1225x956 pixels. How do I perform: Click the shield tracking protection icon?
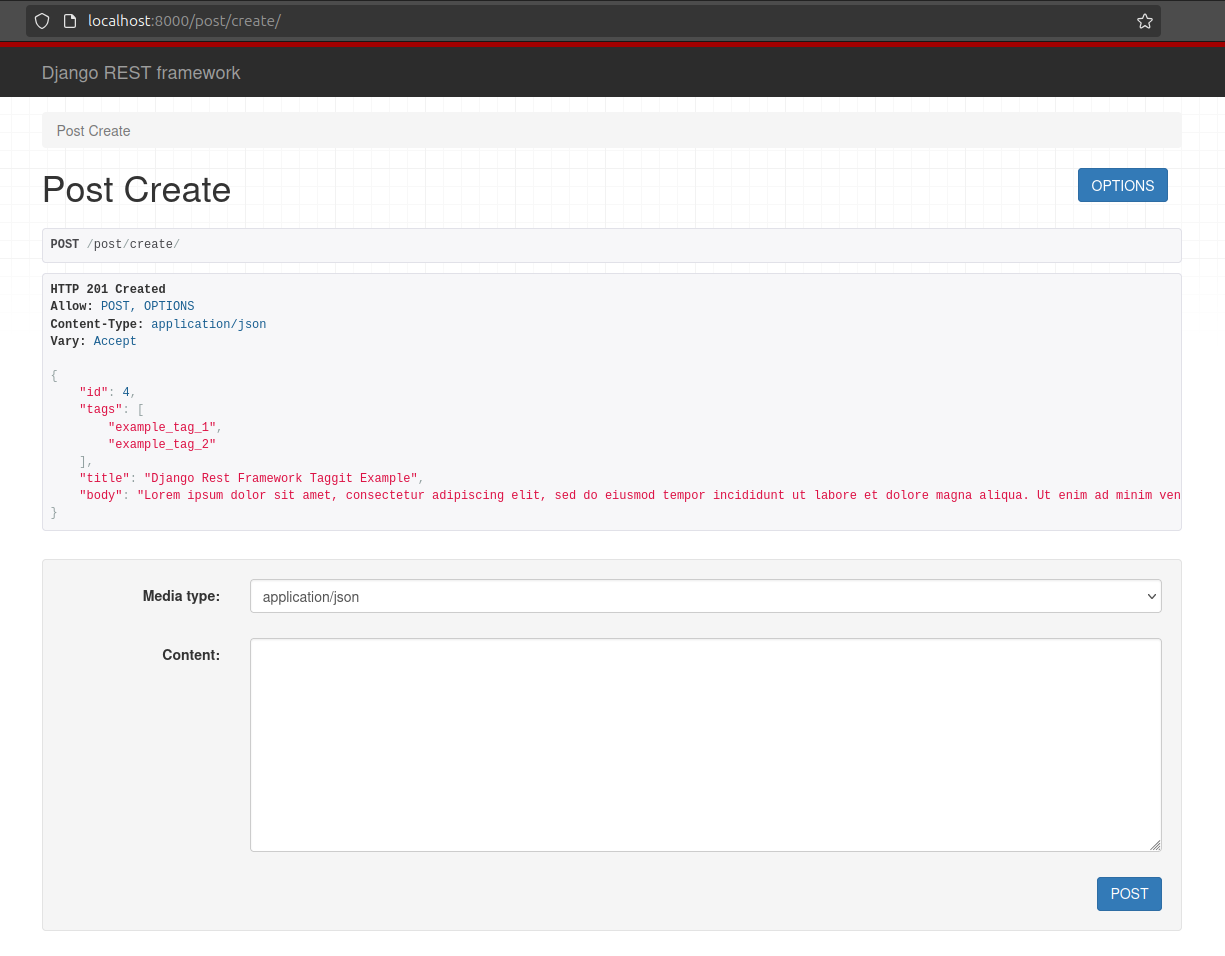42,21
